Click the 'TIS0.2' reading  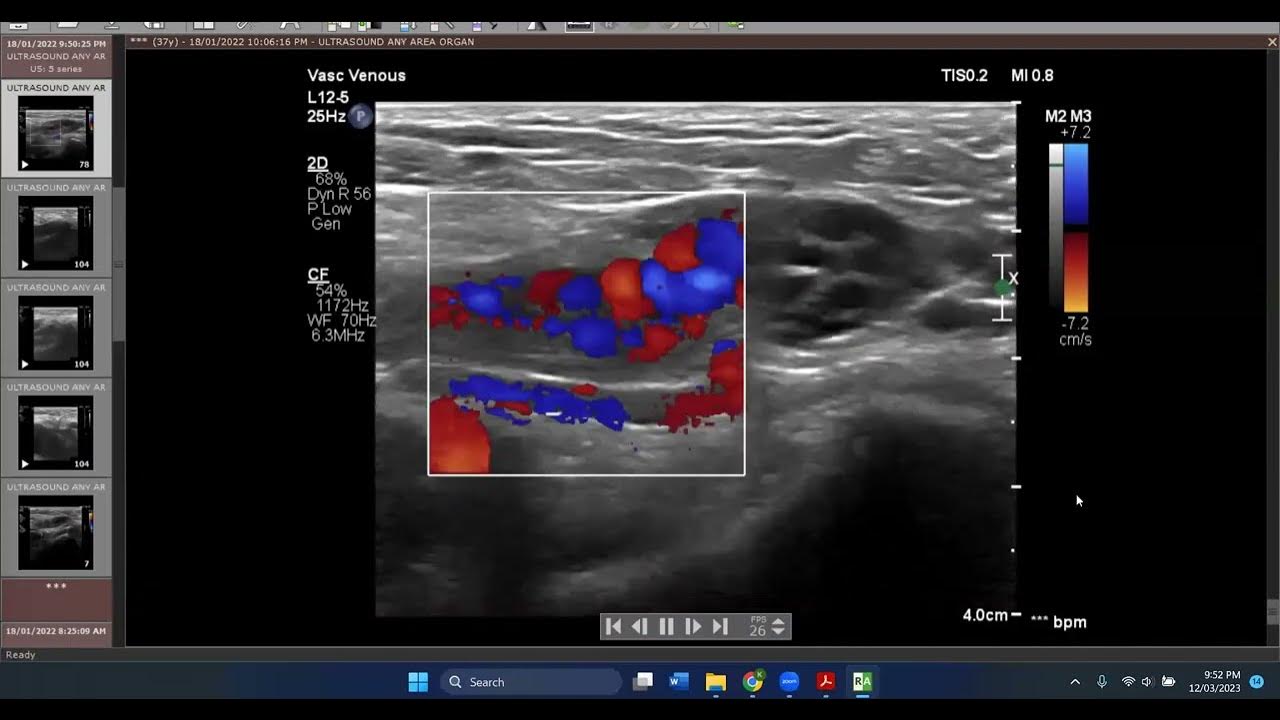(x=964, y=75)
